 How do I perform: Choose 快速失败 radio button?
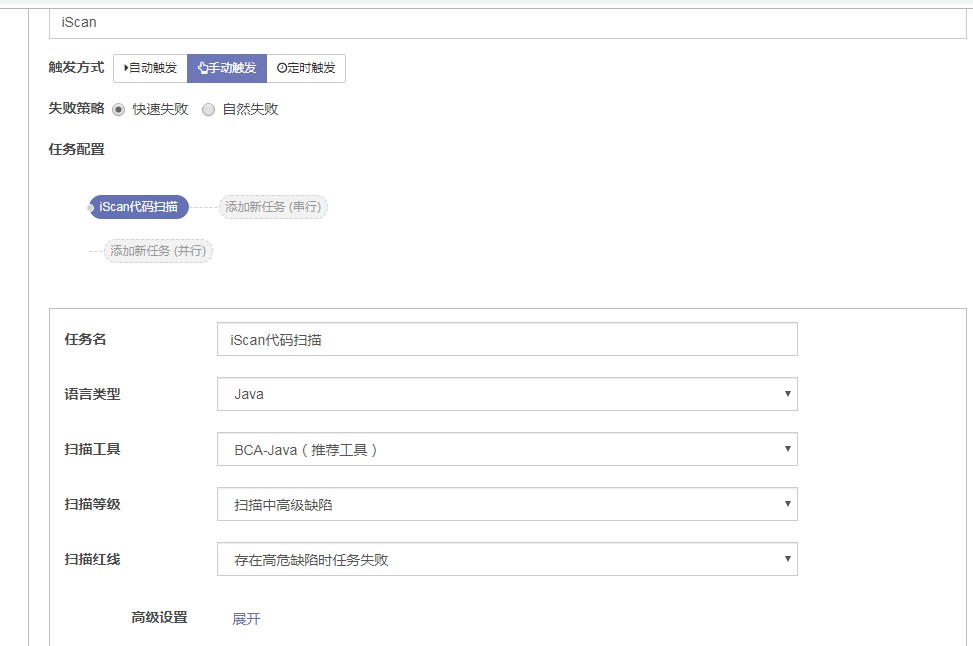click(119, 110)
